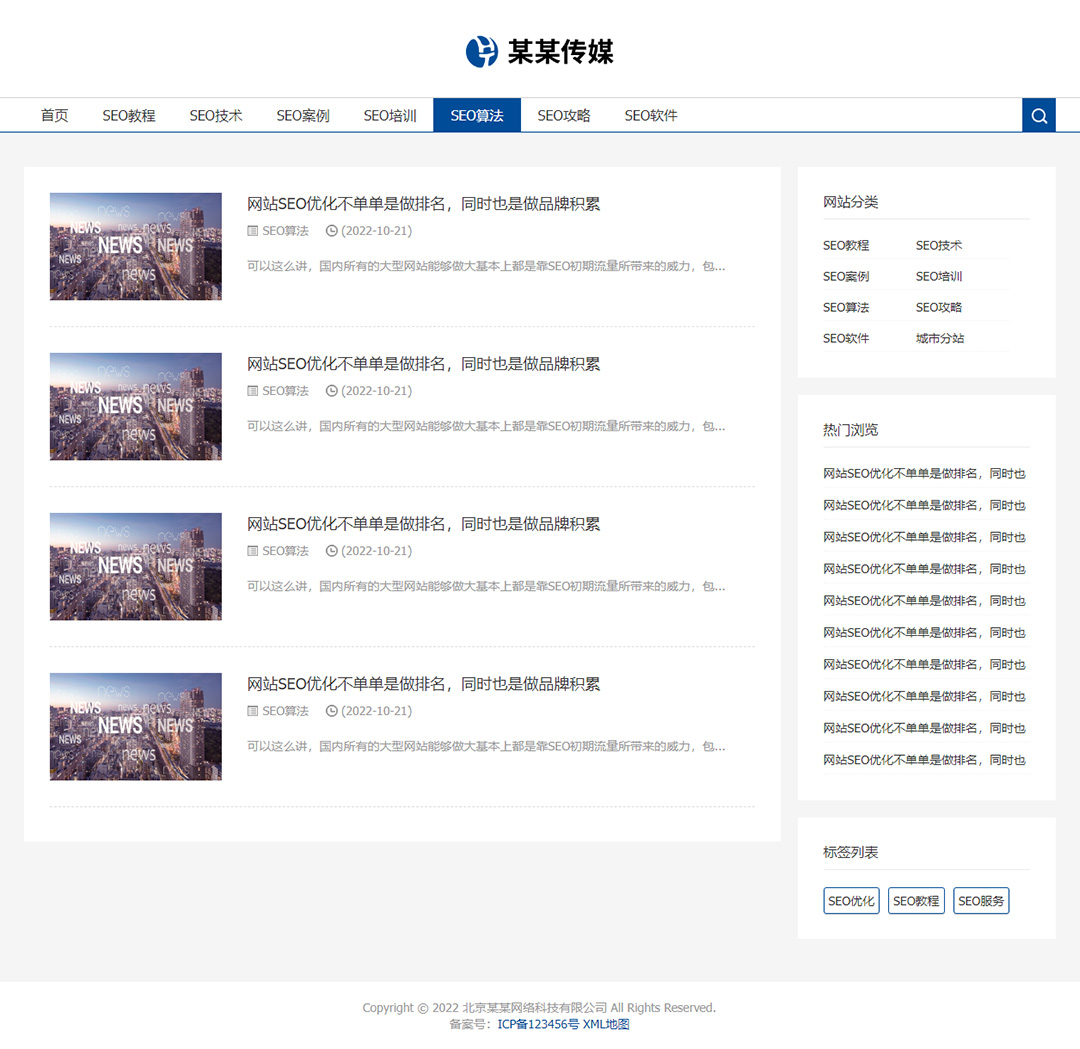Choose SEO培训 in the 网站分类 panel

click(939, 277)
